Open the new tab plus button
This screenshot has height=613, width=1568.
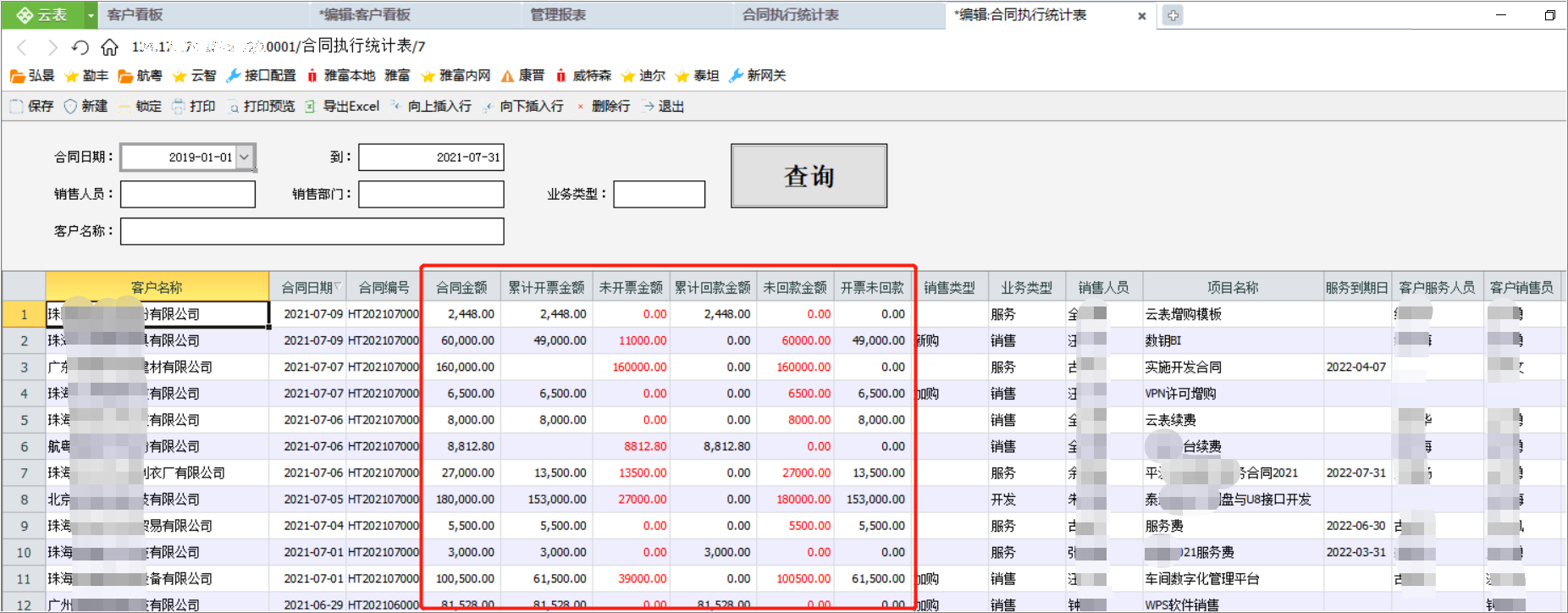1173,15
